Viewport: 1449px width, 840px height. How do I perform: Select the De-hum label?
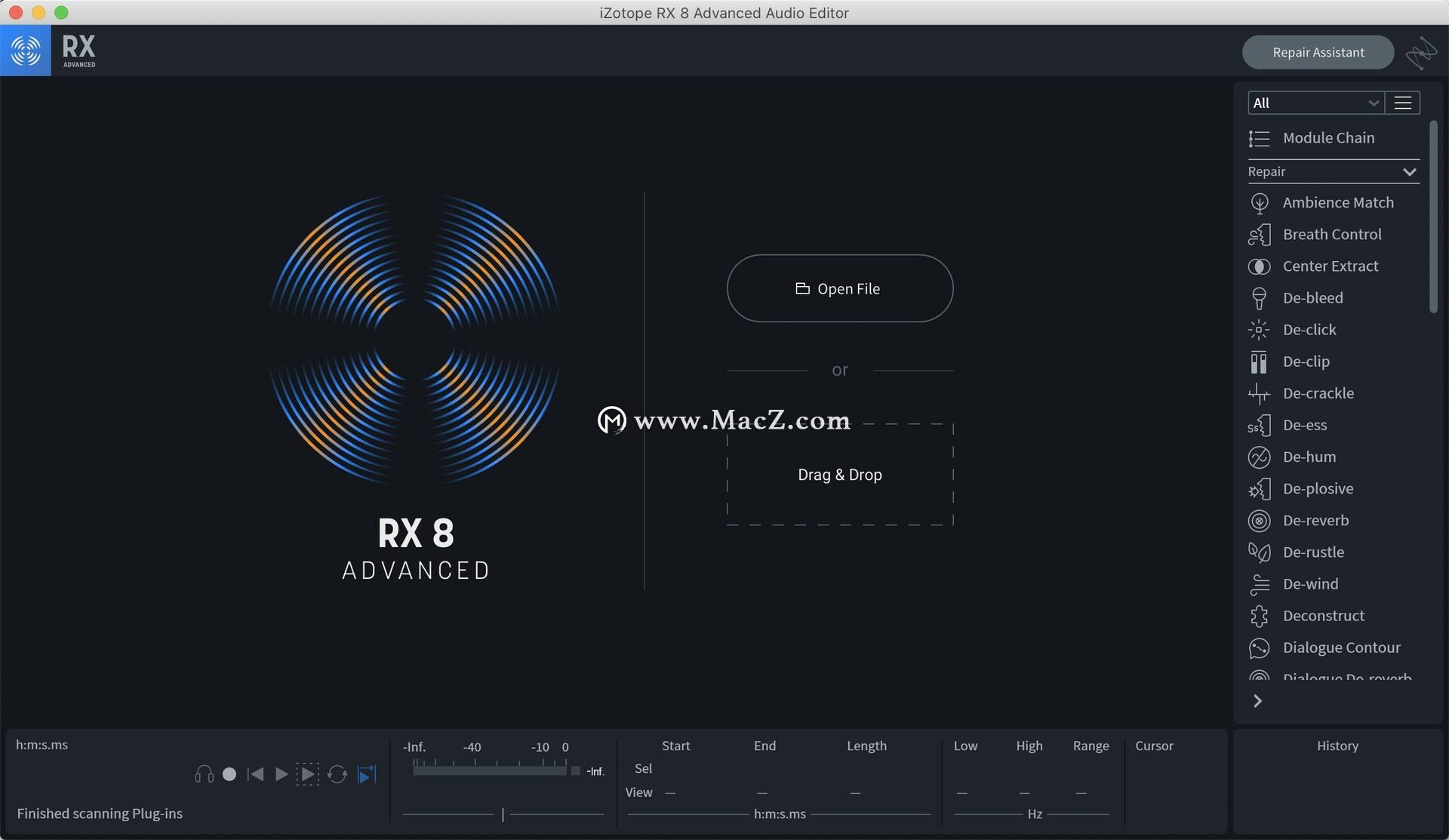[1309, 457]
